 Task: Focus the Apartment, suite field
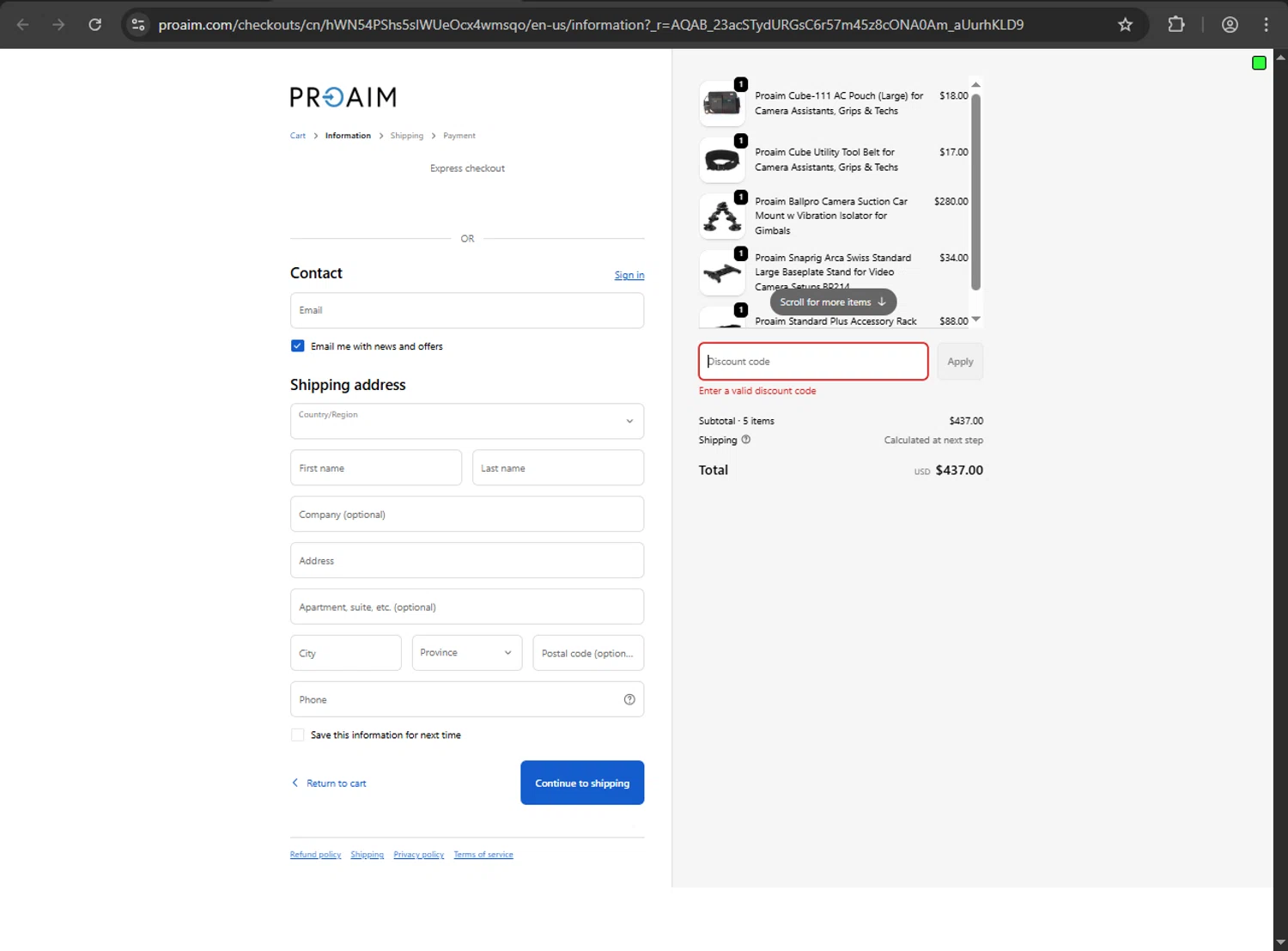pyautogui.click(x=467, y=607)
